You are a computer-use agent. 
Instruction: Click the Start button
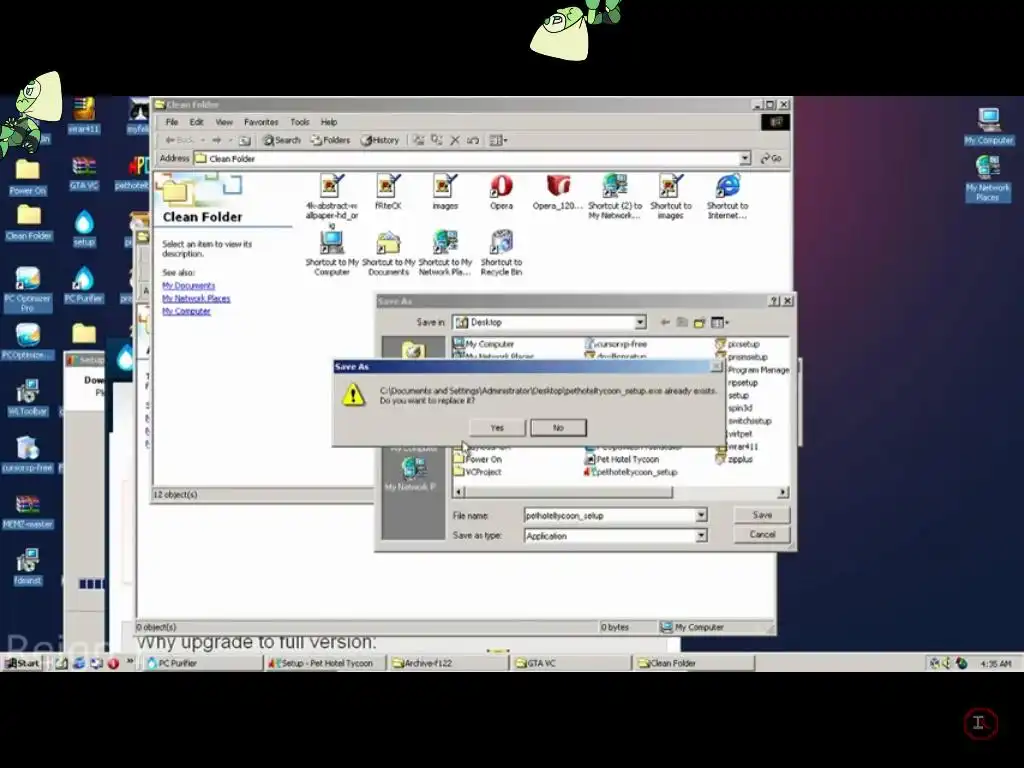(22, 664)
